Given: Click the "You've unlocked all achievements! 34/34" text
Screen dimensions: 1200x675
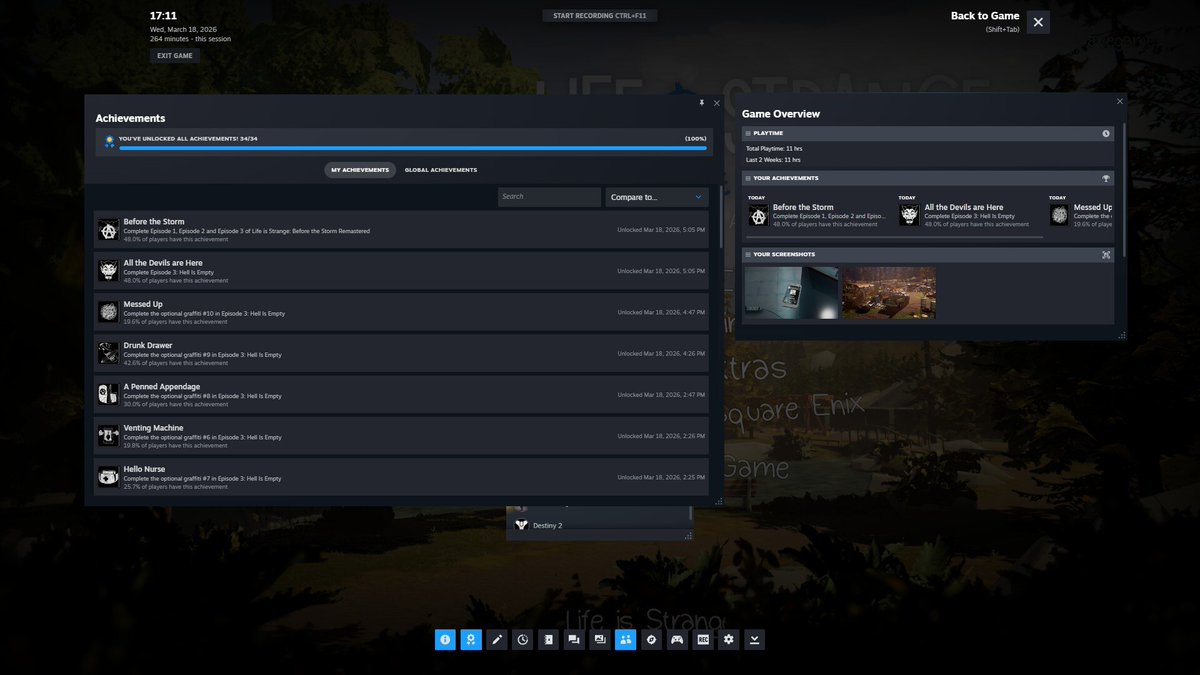Looking at the screenshot, I should click(x=188, y=139).
